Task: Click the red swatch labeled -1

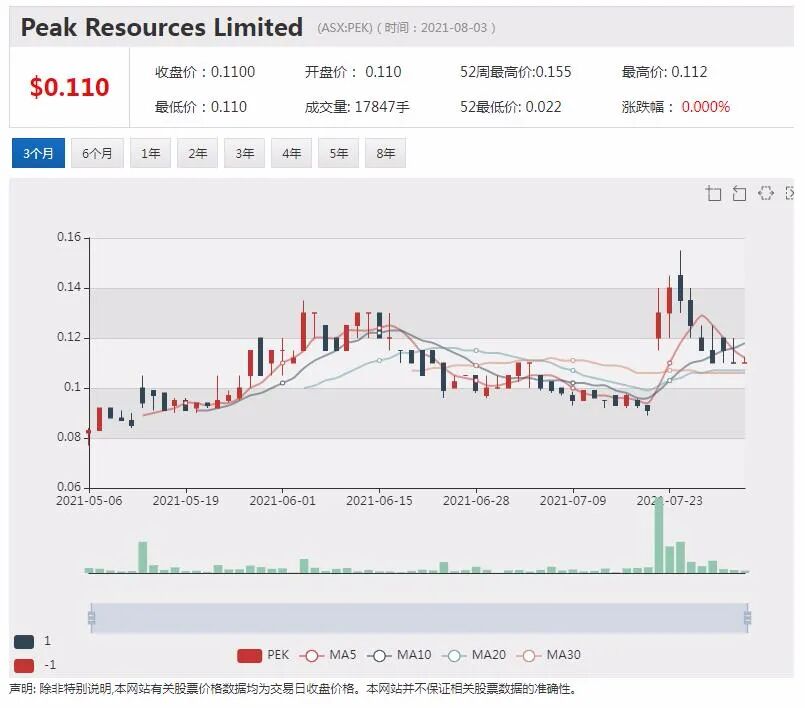Action: pyautogui.click(x=24, y=665)
